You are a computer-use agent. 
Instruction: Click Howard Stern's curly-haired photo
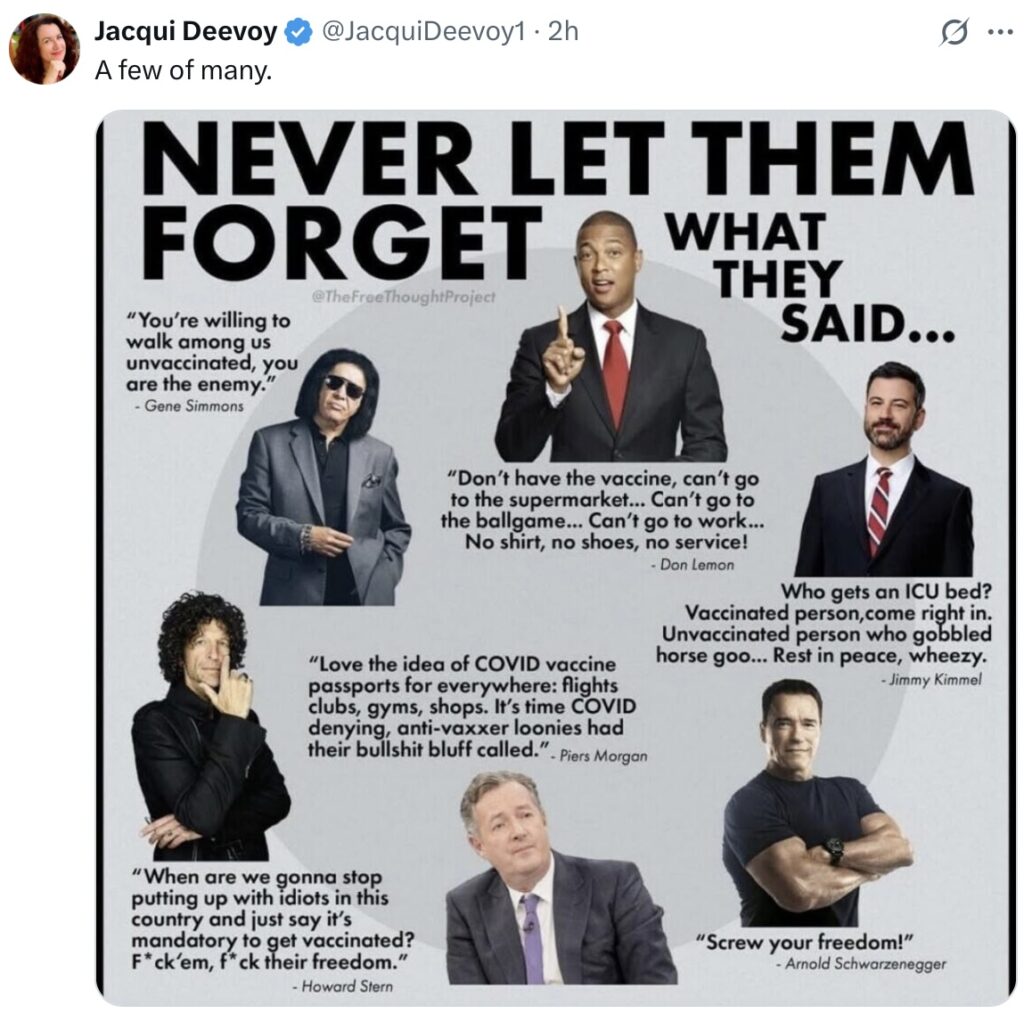click(211, 726)
